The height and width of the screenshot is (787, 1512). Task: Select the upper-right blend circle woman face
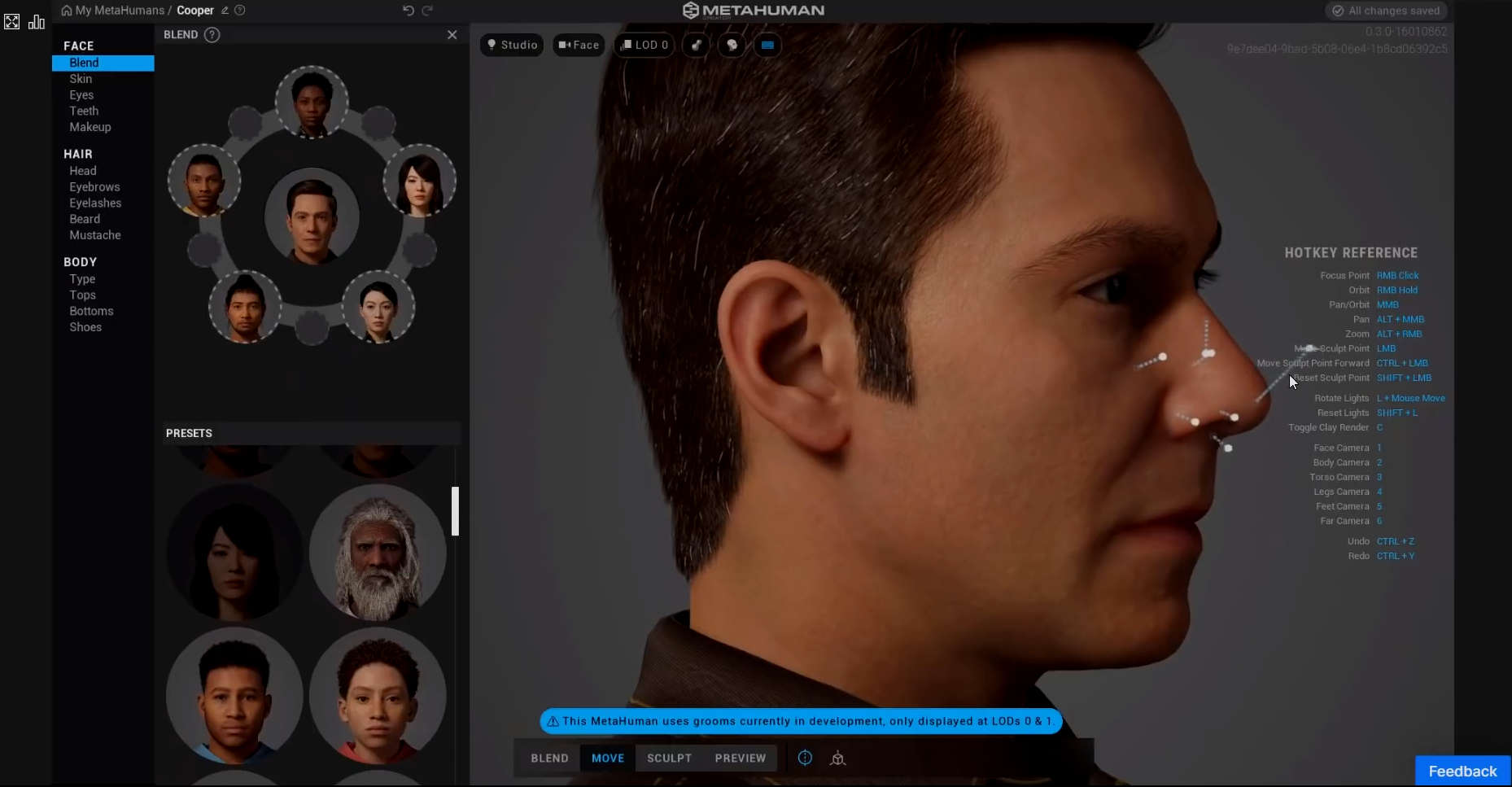pos(419,180)
